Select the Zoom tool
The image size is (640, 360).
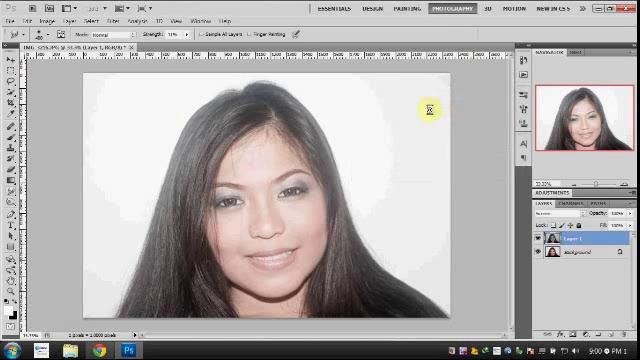tap(11, 291)
